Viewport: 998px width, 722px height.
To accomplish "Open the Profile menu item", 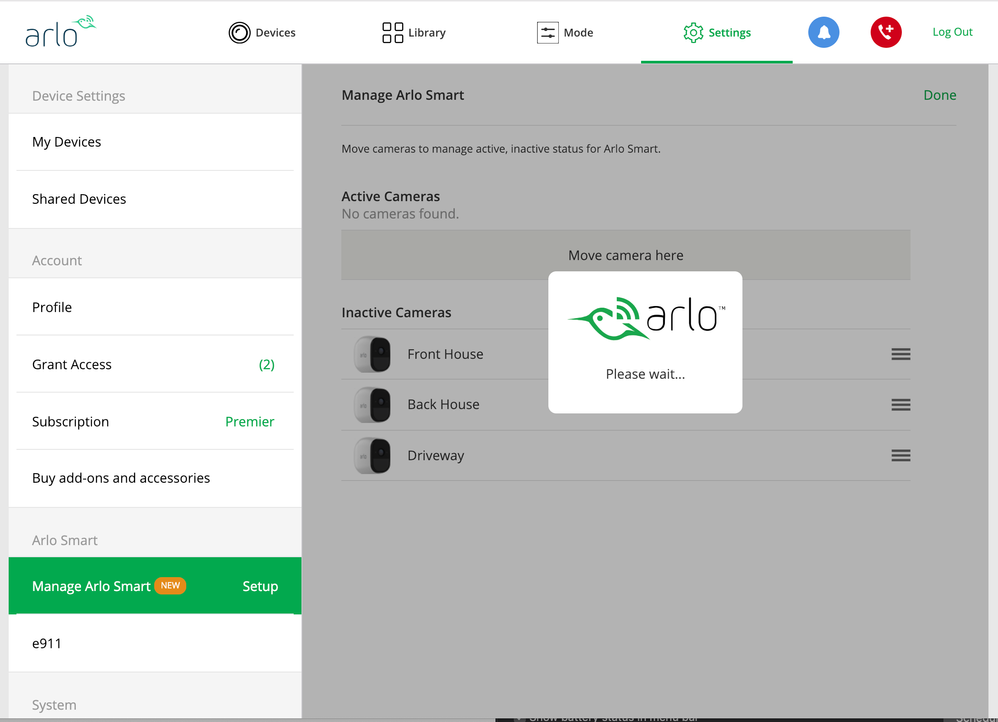I will tap(155, 308).
